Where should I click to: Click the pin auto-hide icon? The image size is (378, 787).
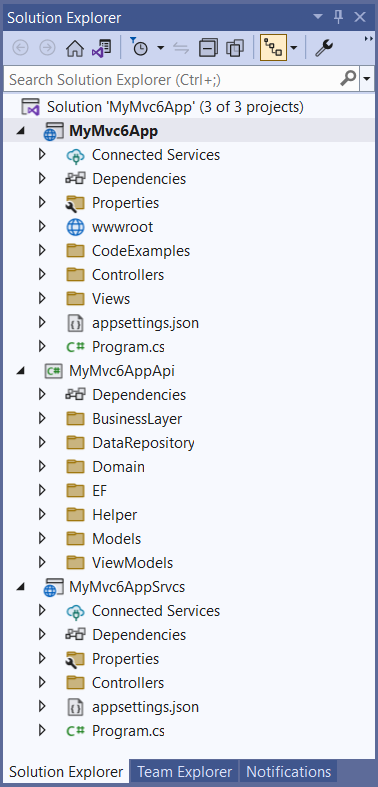(338, 18)
